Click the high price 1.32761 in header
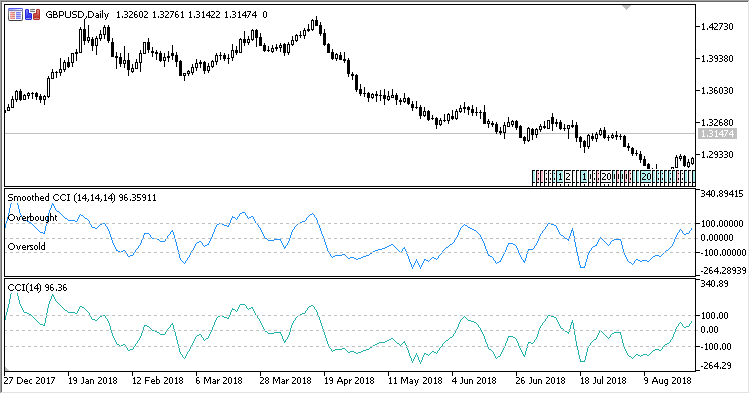Viewport: 750px width, 394px height. (x=168, y=15)
